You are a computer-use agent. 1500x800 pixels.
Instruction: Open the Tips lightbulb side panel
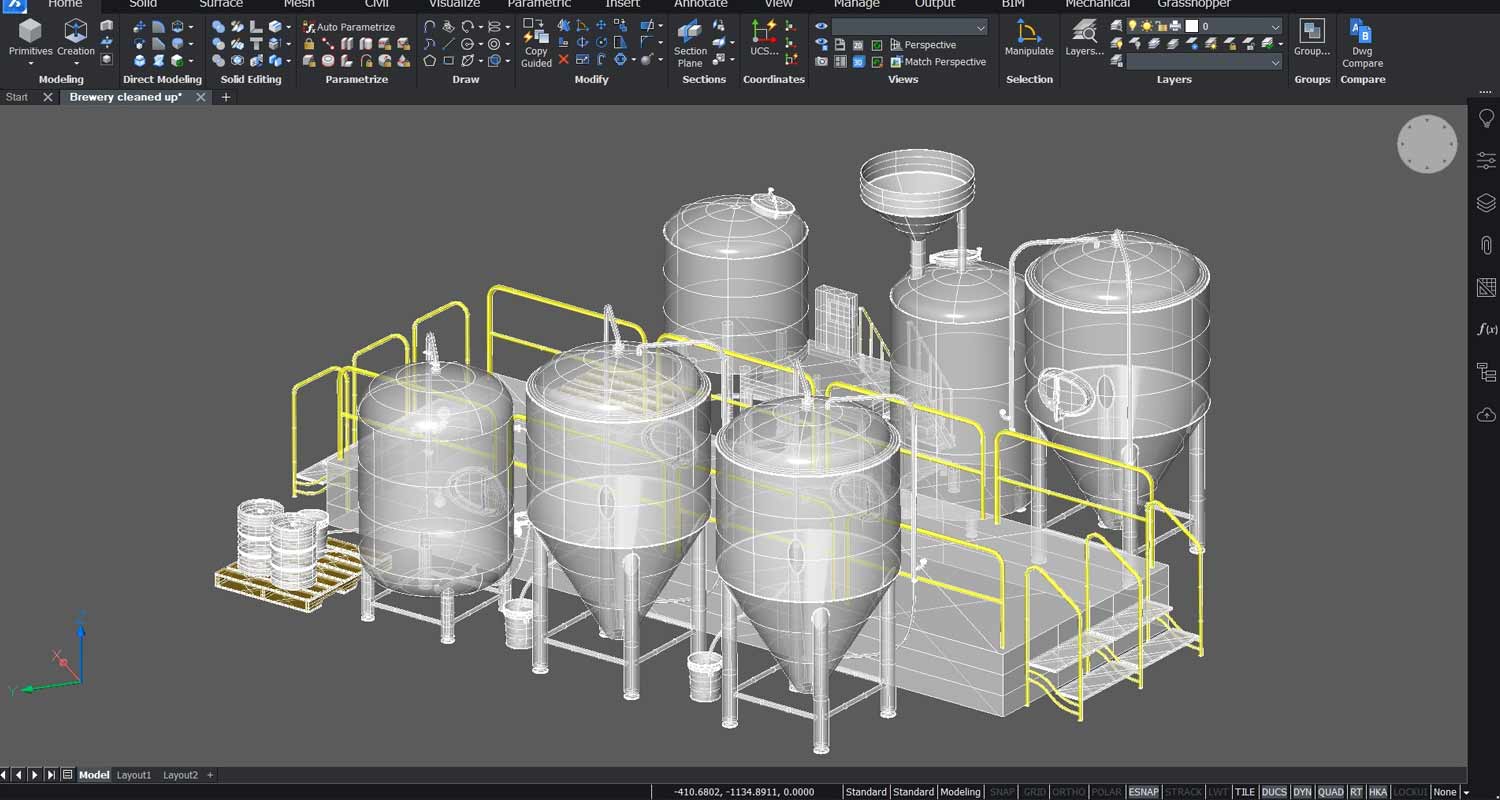(x=1486, y=118)
